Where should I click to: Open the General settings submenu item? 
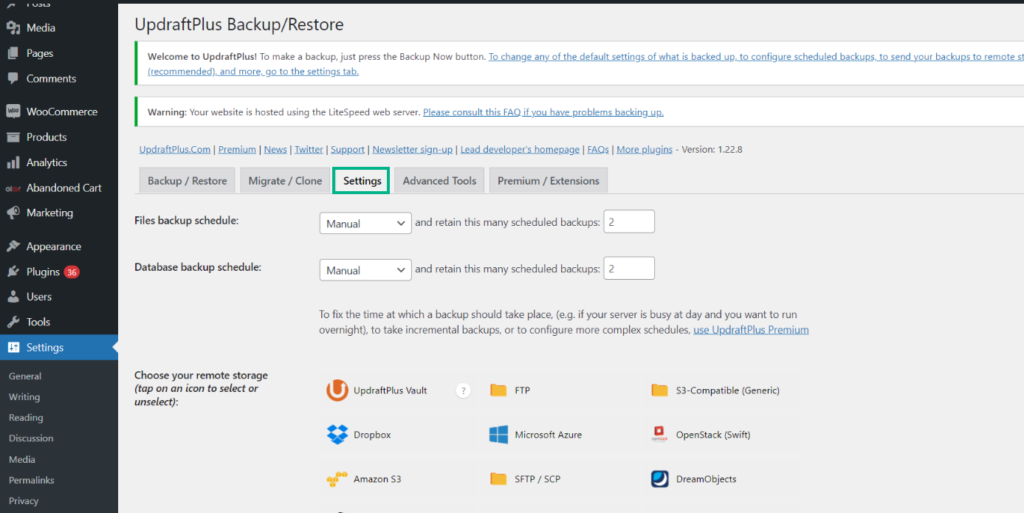(x=25, y=376)
